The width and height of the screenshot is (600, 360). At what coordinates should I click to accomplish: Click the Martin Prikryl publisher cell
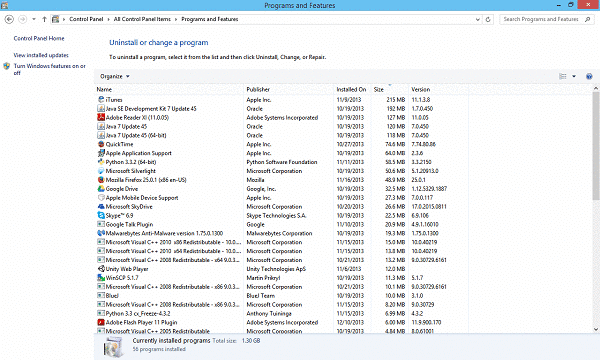263,278
